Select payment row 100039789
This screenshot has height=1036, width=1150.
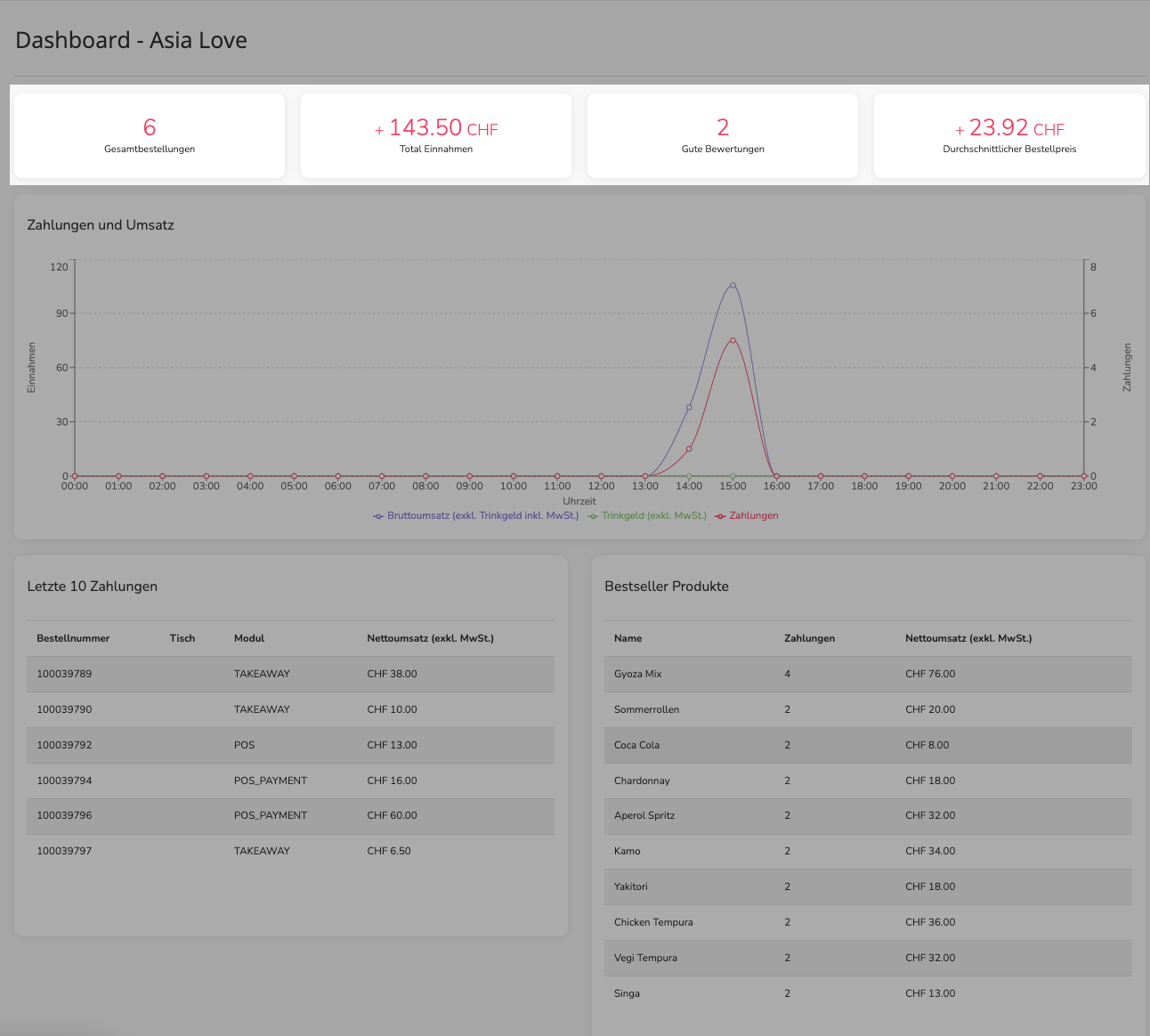tap(290, 675)
